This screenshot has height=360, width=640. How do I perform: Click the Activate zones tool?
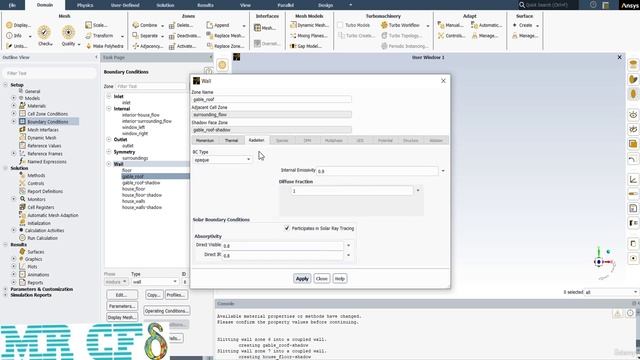point(182,46)
